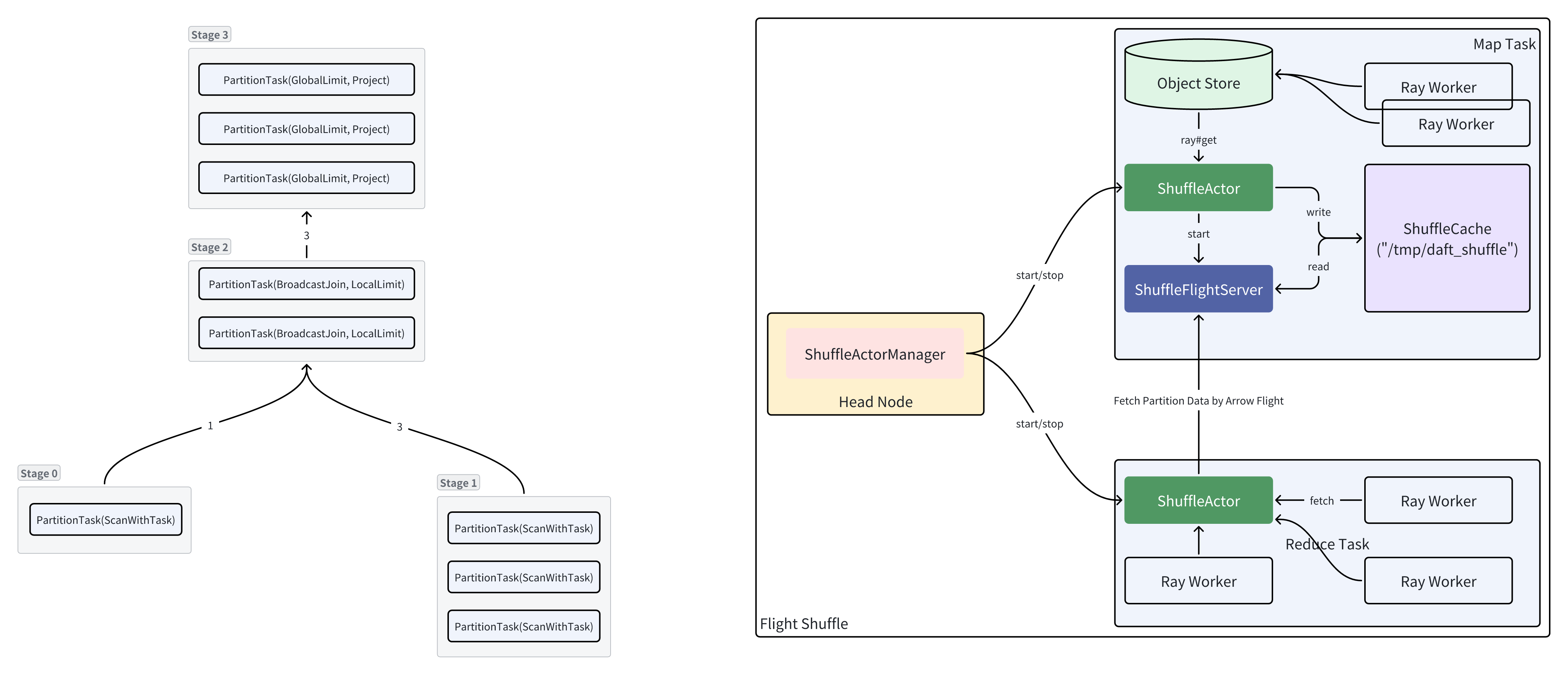Image resolution: width=1568 pixels, height=675 pixels.
Task: Click the fetch edge label
Action: [1321, 501]
